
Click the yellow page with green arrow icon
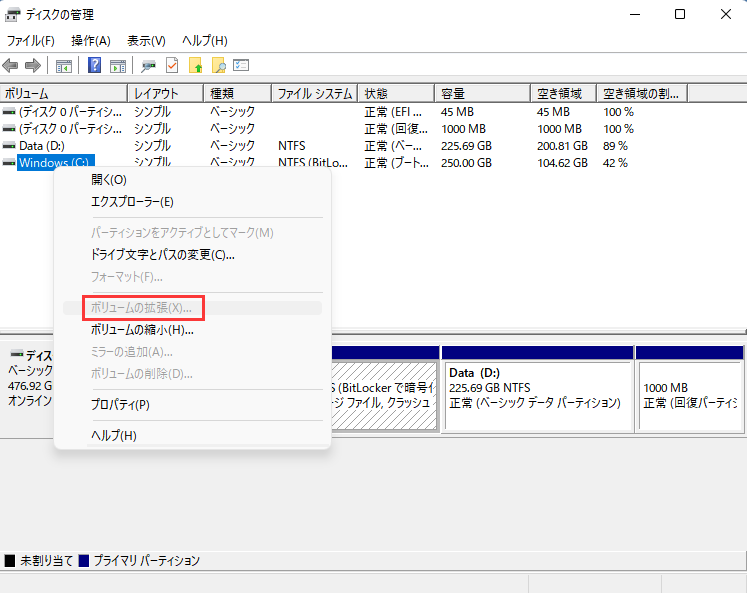point(196,66)
